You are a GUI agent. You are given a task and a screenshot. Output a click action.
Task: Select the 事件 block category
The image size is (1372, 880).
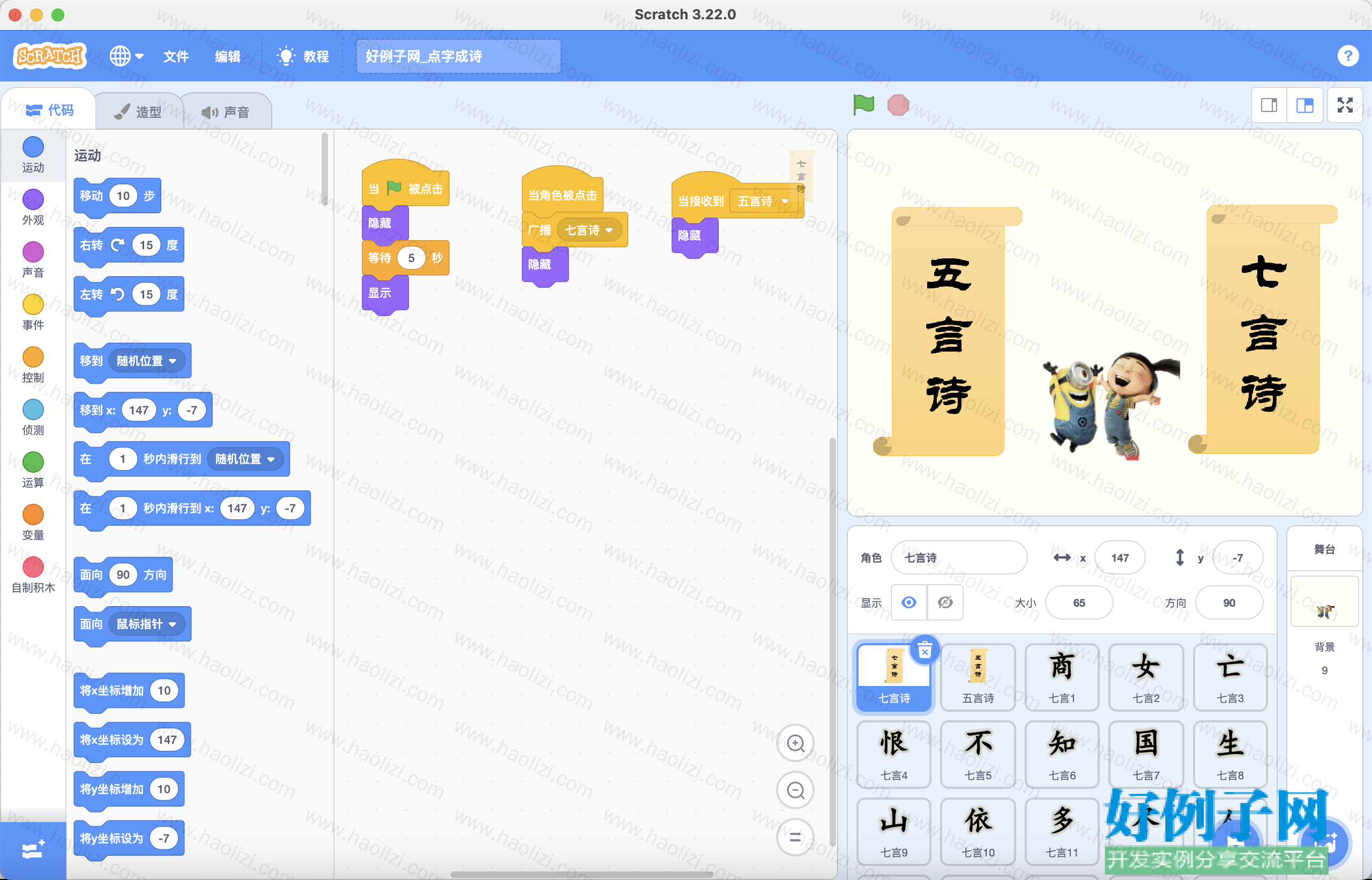tap(33, 312)
